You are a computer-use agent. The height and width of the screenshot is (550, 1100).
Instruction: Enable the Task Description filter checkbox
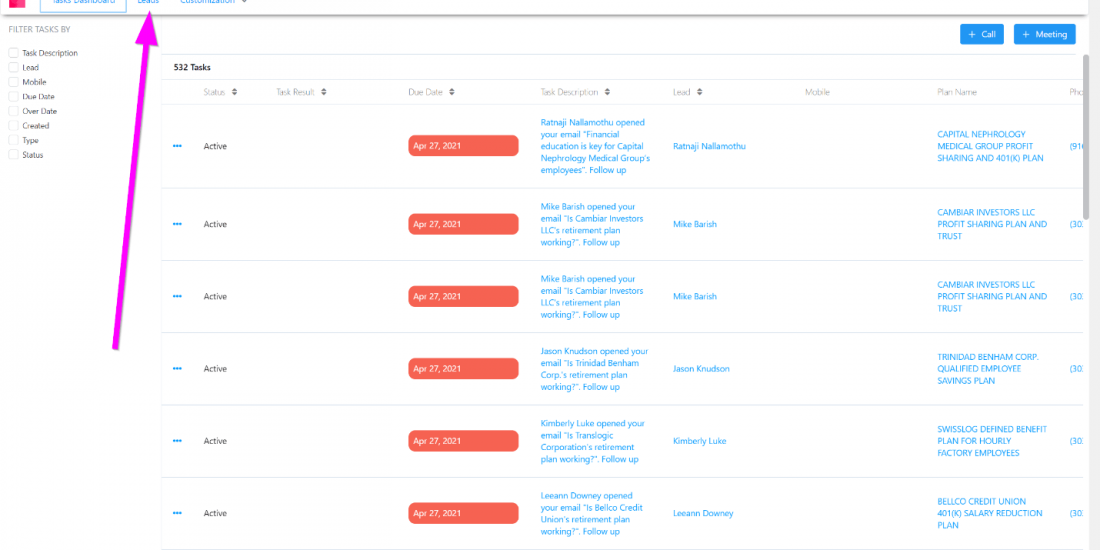coord(13,53)
